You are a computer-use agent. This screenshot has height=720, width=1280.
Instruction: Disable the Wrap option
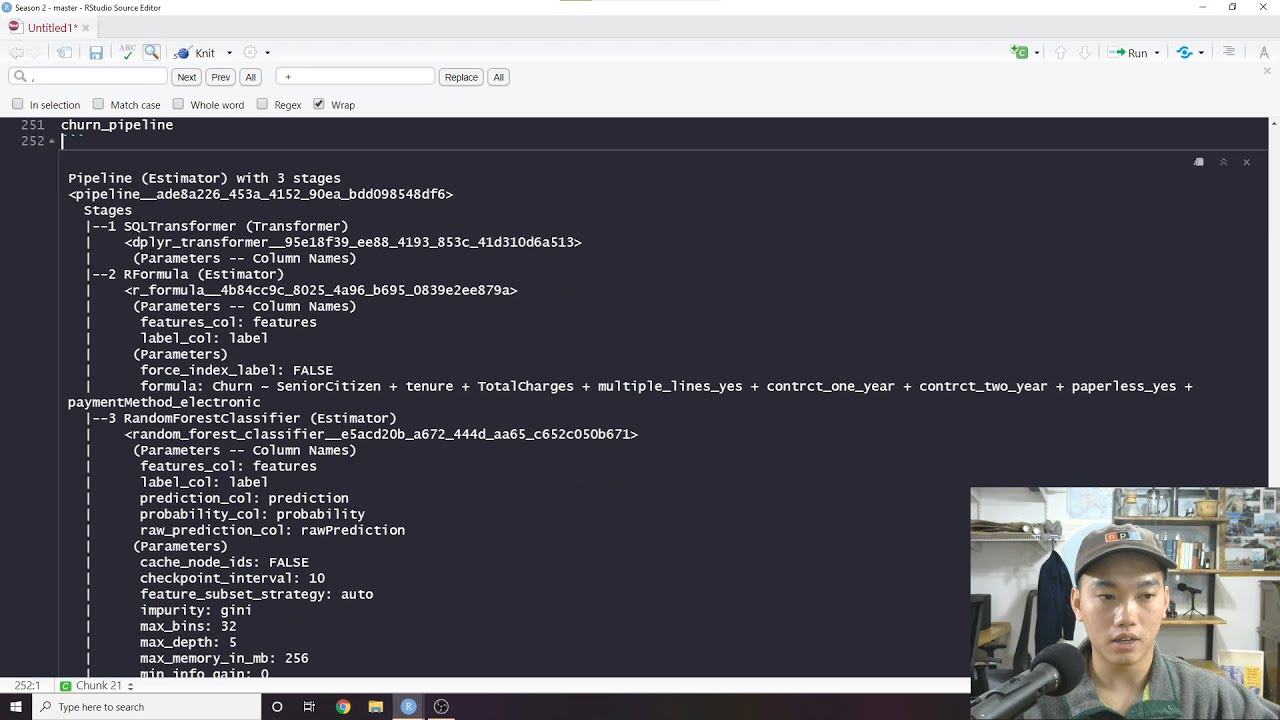point(318,103)
